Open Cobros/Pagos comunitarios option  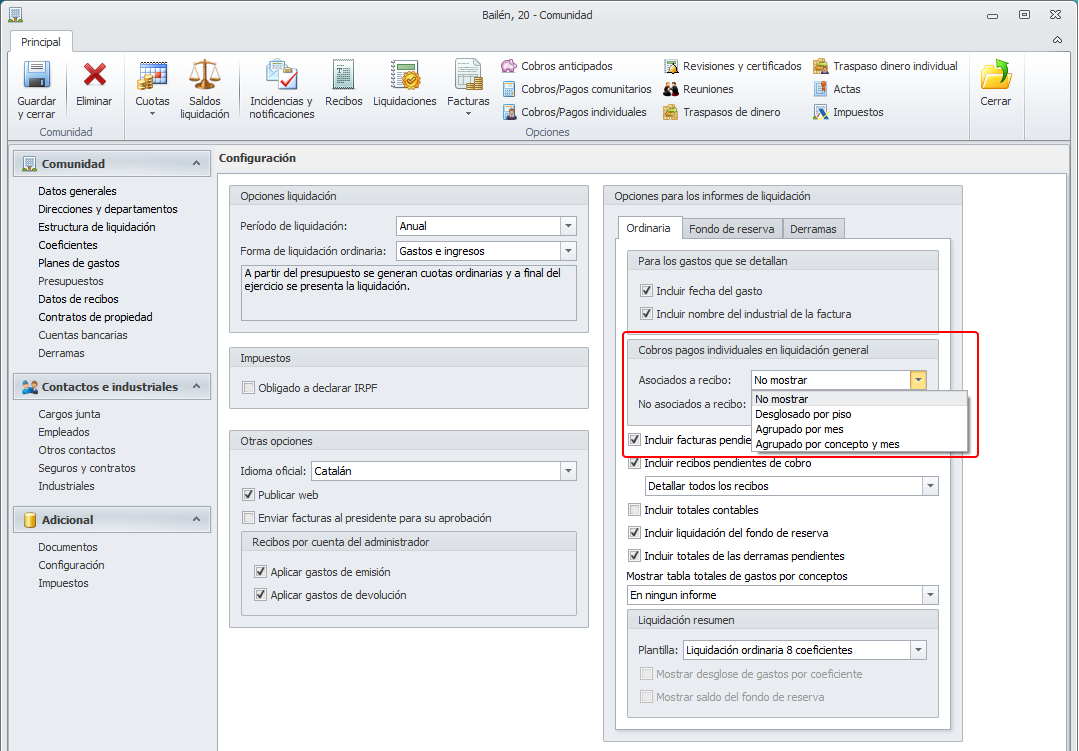coord(577,89)
